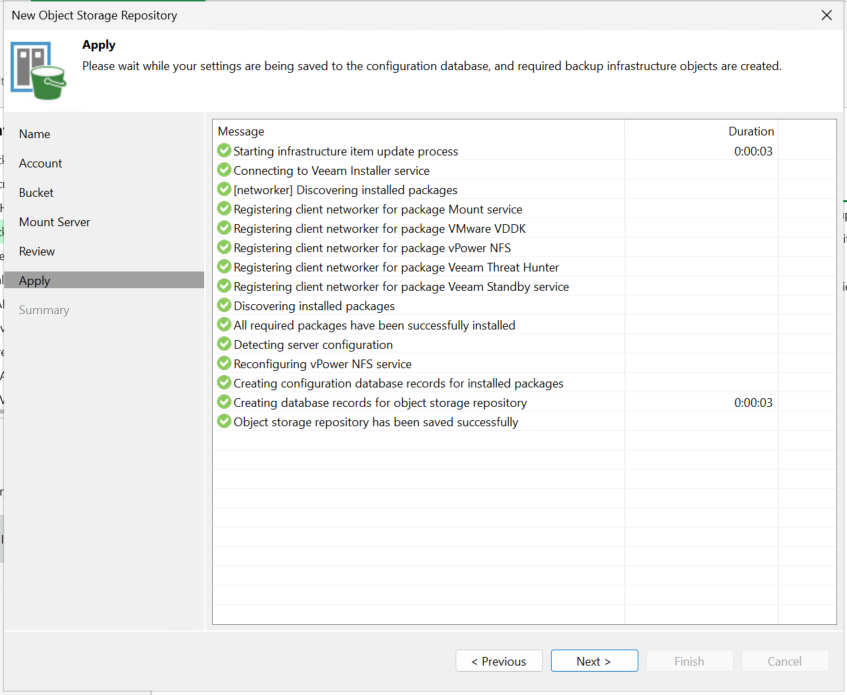Select the text 'Registering client networker for package VMware VDDK'
Viewport: 847px width, 695px height.
click(x=380, y=228)
